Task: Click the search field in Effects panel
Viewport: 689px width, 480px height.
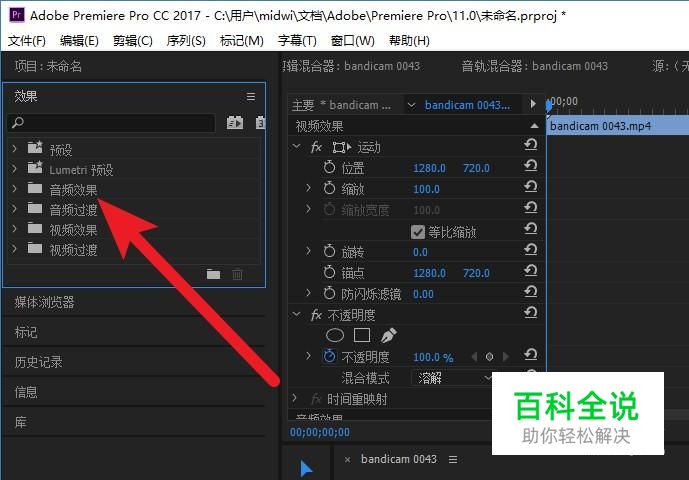Action: coord(111,123)
